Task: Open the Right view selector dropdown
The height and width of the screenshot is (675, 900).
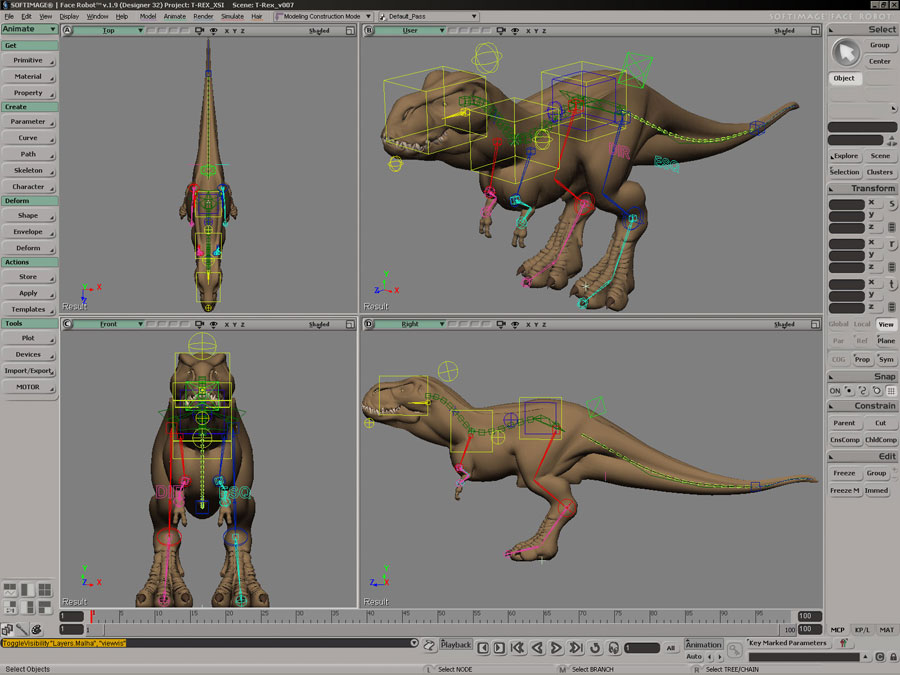Action: (411, 324)
